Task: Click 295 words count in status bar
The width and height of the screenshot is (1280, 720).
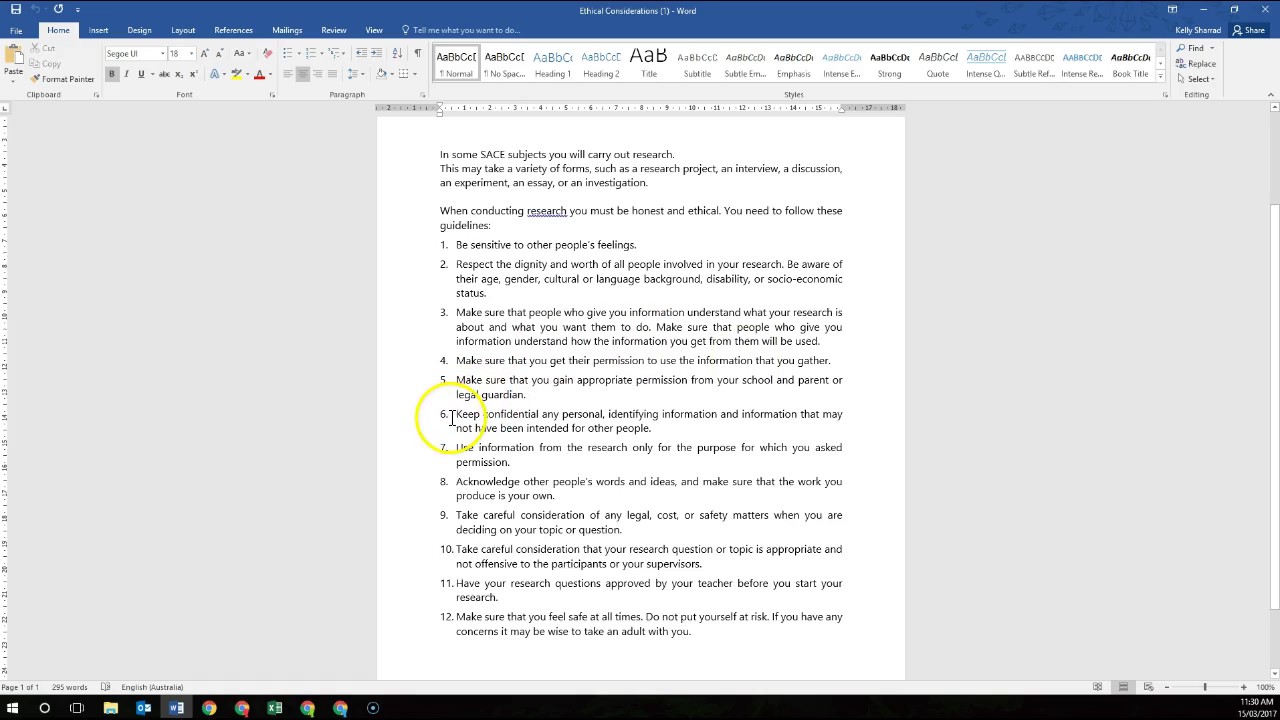Action: tap(70, 687)
